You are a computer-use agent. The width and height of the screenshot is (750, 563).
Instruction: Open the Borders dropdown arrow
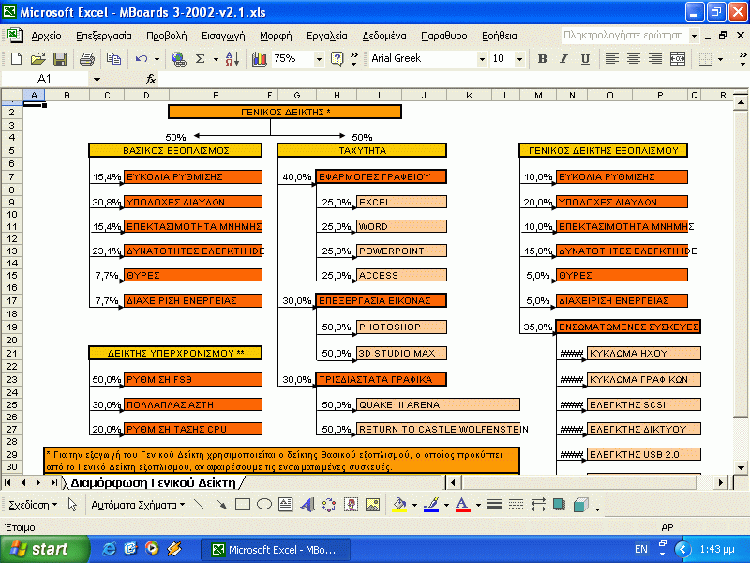coord(720,59)
